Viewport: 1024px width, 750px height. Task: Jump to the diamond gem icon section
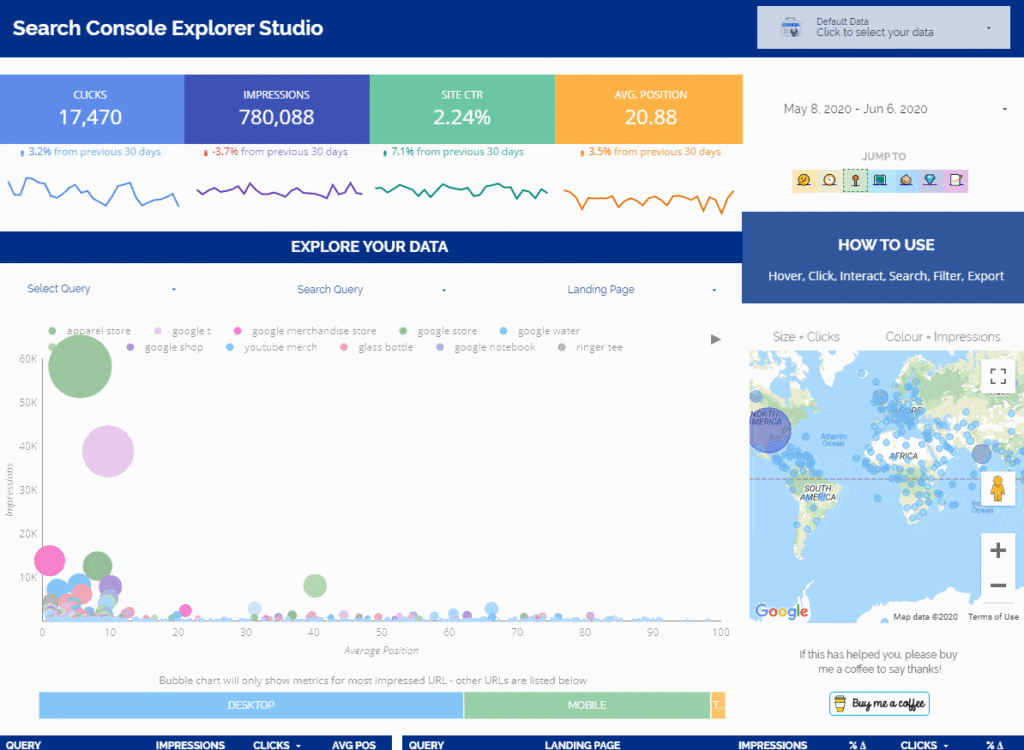coord(931,180)
